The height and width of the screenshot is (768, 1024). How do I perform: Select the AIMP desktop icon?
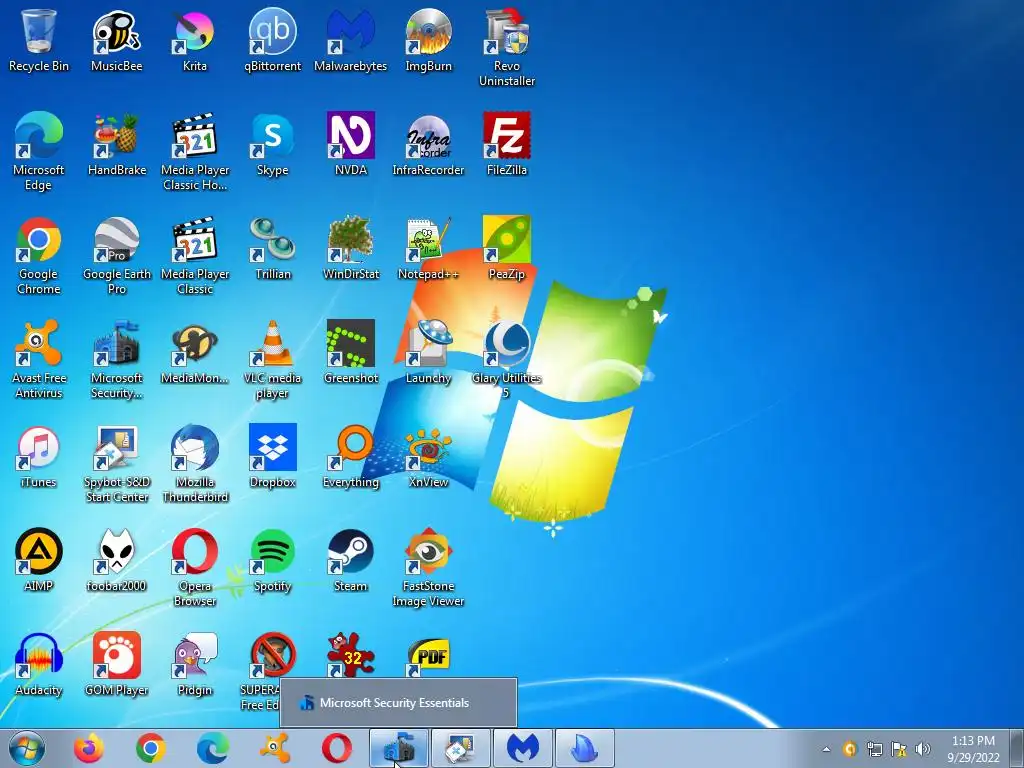(39, 560)
